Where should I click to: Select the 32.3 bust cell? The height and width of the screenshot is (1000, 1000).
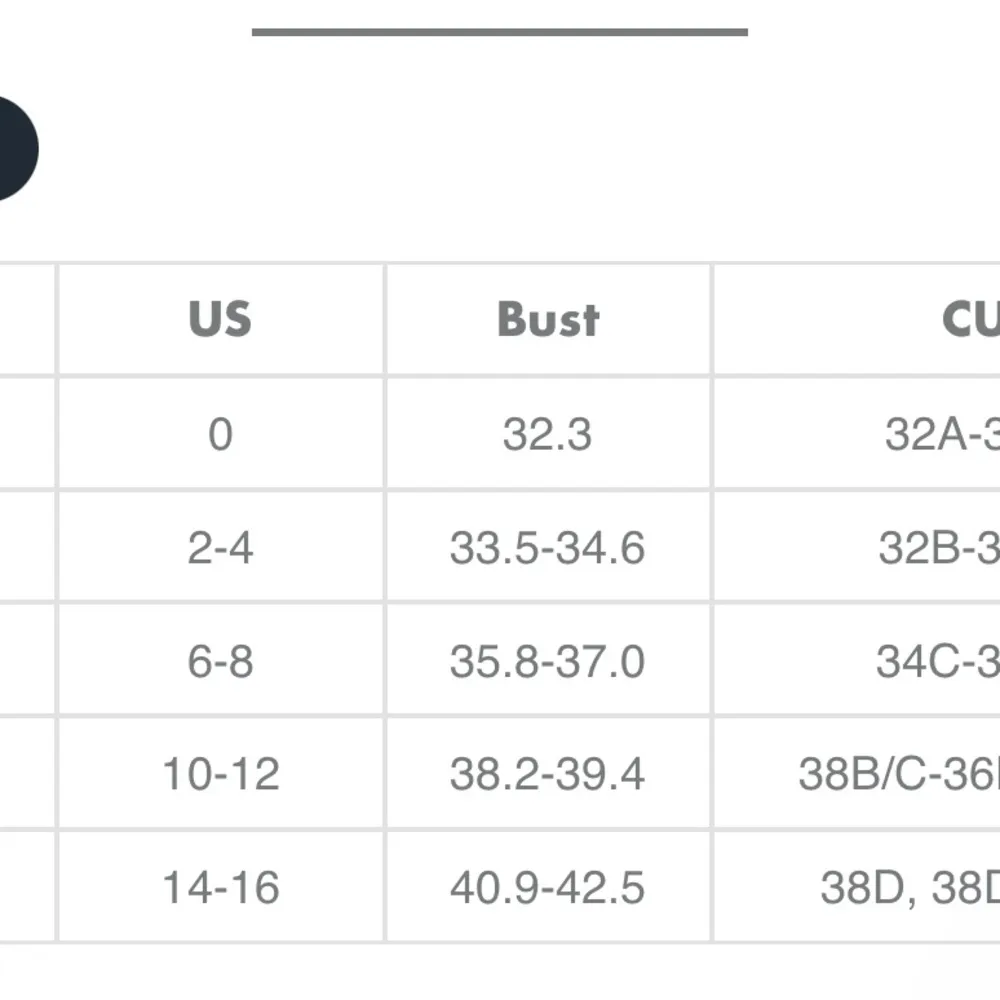(x=548, y=434)
